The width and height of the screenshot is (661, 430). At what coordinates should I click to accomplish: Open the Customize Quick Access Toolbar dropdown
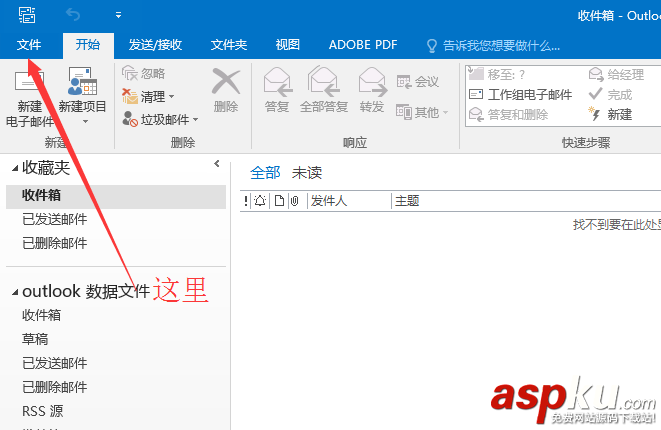pyautogui.click(x=118, y=15)
